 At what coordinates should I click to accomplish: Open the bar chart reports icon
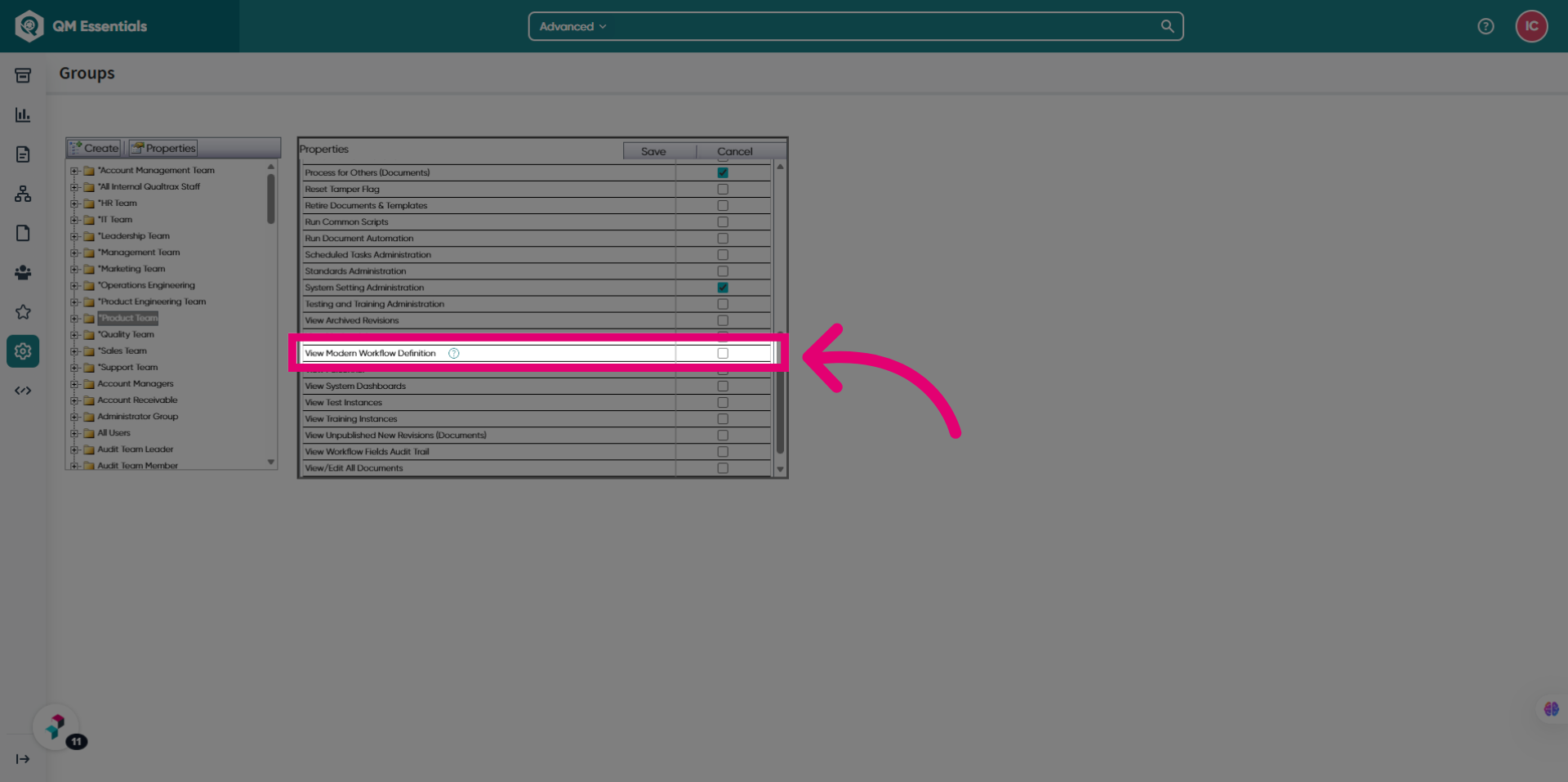click(x=23, y=114)
